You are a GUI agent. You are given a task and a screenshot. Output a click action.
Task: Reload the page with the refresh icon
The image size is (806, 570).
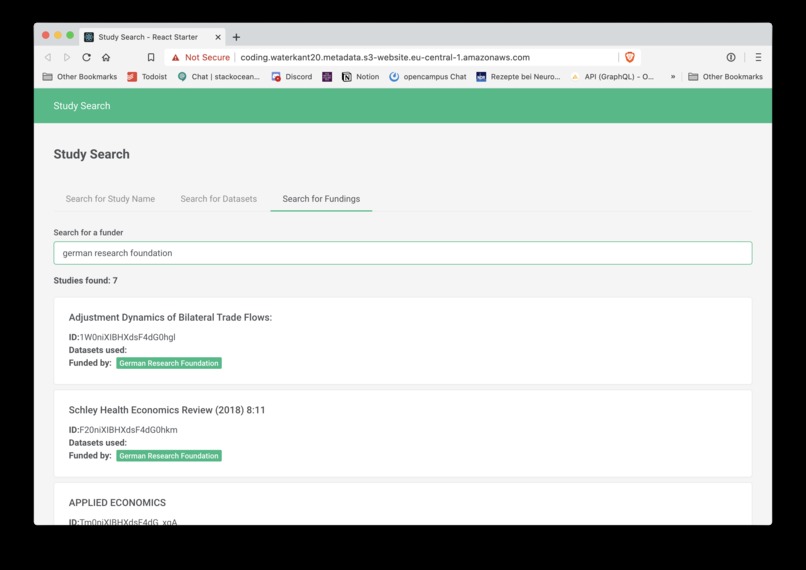pos(86,57)
